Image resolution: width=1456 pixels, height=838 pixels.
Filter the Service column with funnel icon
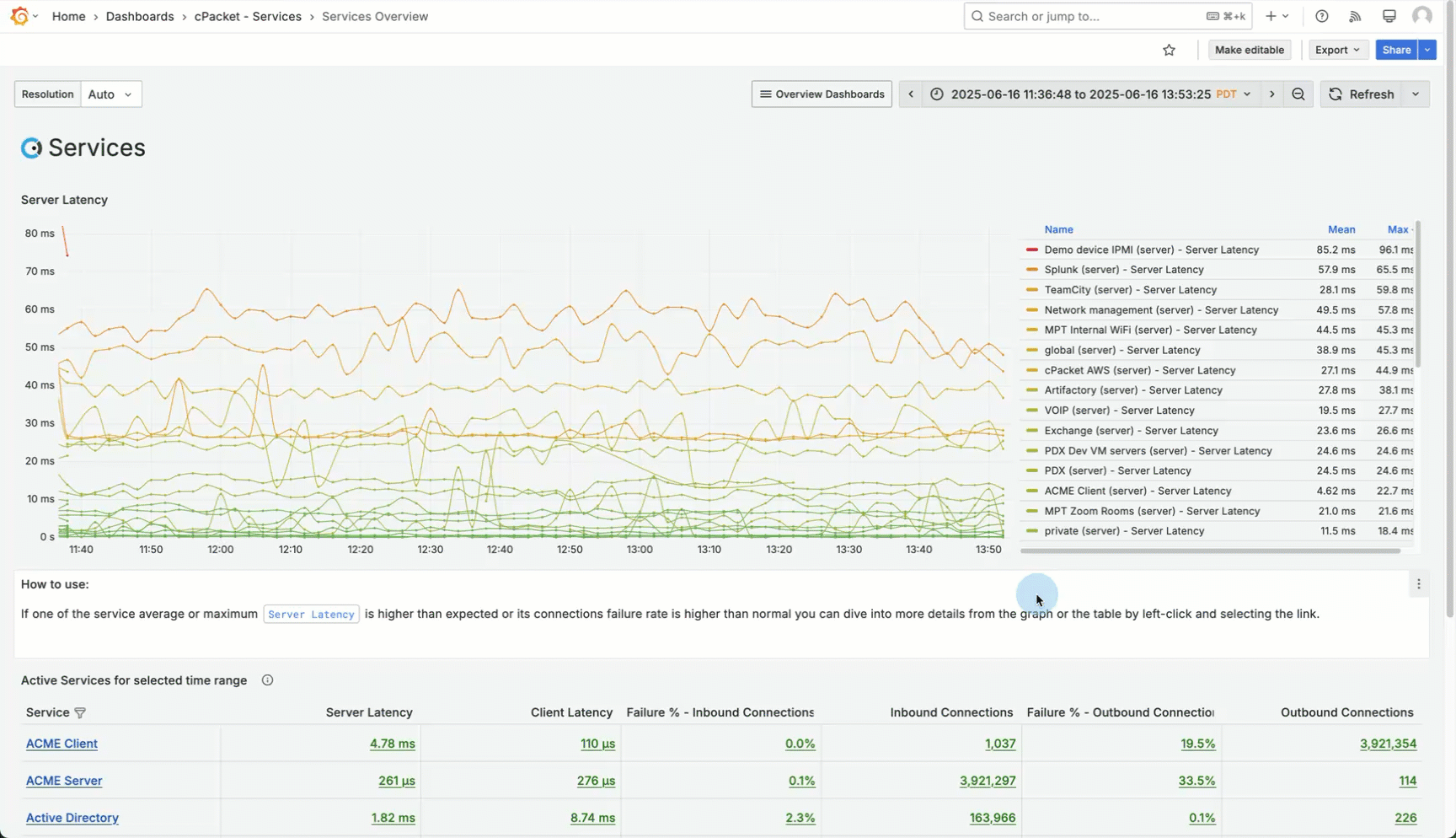tap(80, 713)
